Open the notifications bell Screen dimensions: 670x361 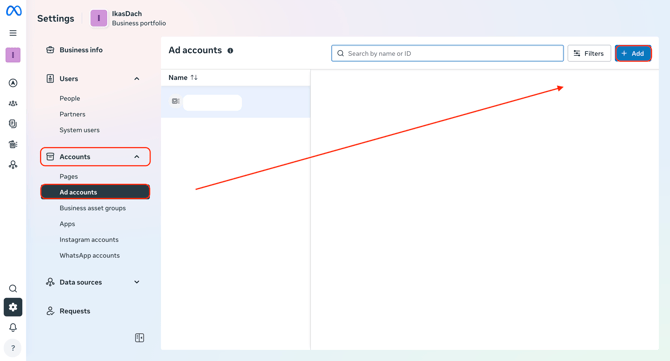[13, 328]
